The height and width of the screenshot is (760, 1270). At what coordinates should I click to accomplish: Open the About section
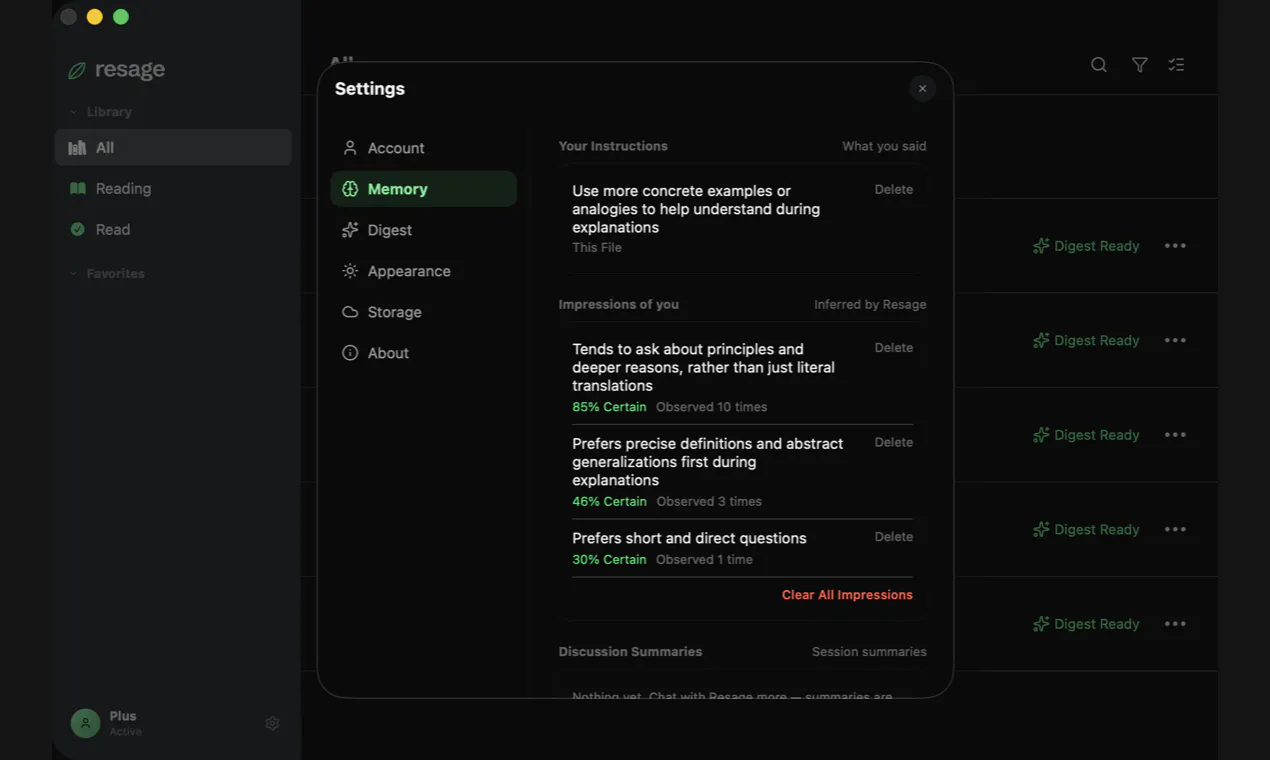[x=423, y=353]
